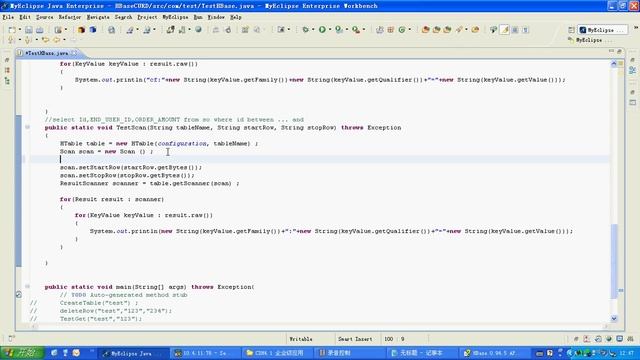
Task: Click the dark blue cube toolbar icon
Action: (93, 30)
